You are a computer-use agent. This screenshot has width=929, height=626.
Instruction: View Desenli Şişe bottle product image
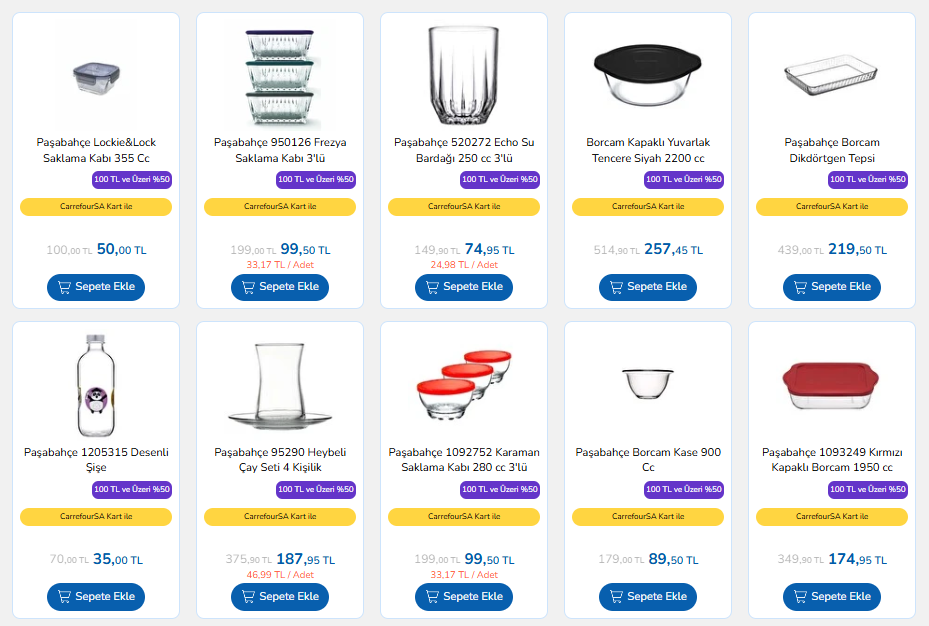(96, 385)
